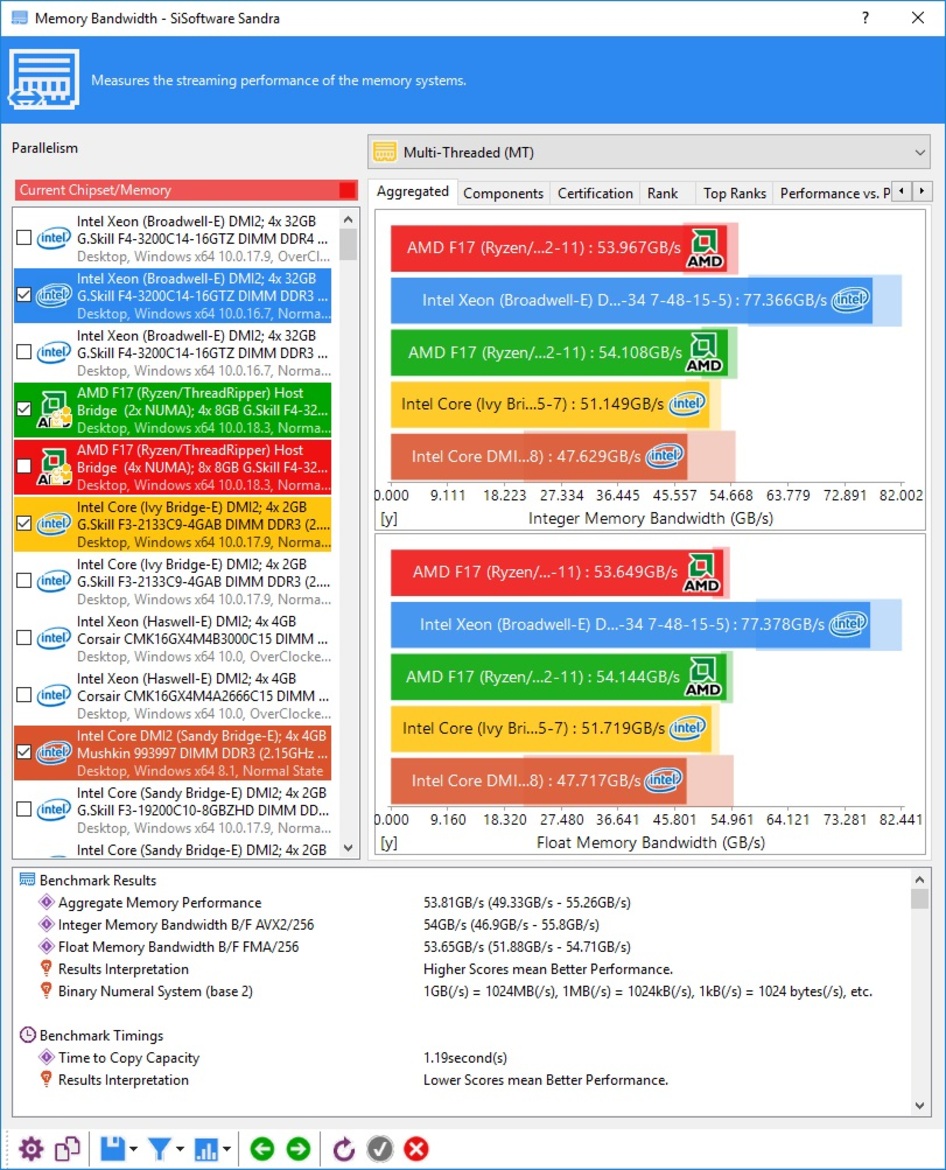
Task: Switch to the Performance vs. P tab
Action: pyautogui.click(x=833, y=193)
